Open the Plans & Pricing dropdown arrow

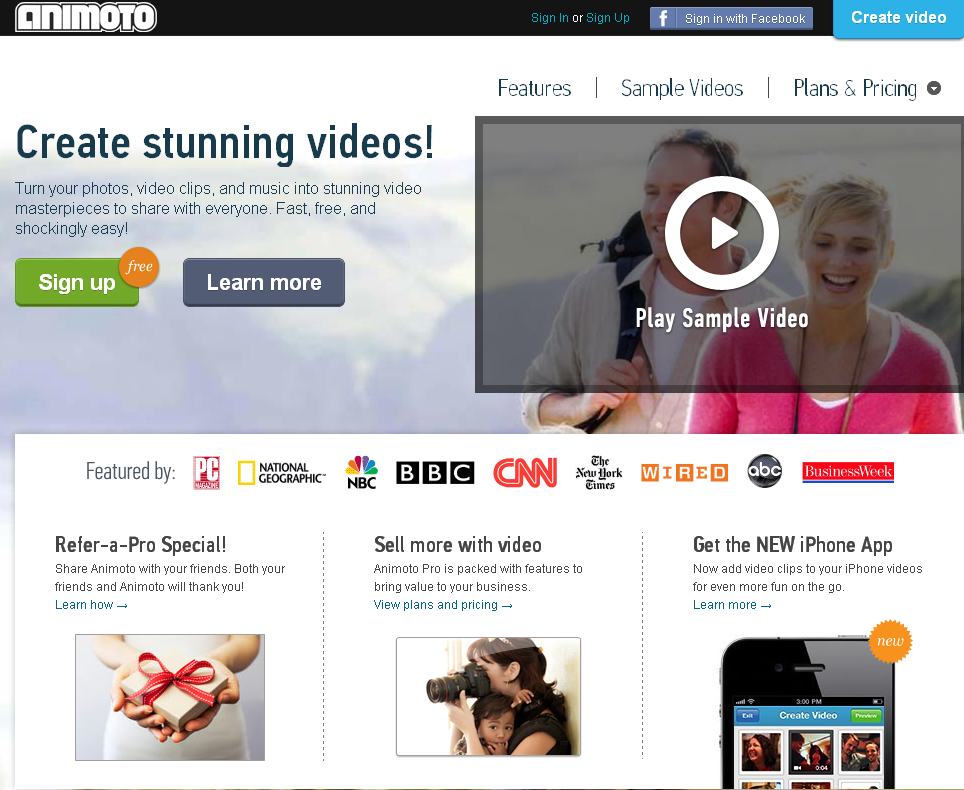click(933, 89)
